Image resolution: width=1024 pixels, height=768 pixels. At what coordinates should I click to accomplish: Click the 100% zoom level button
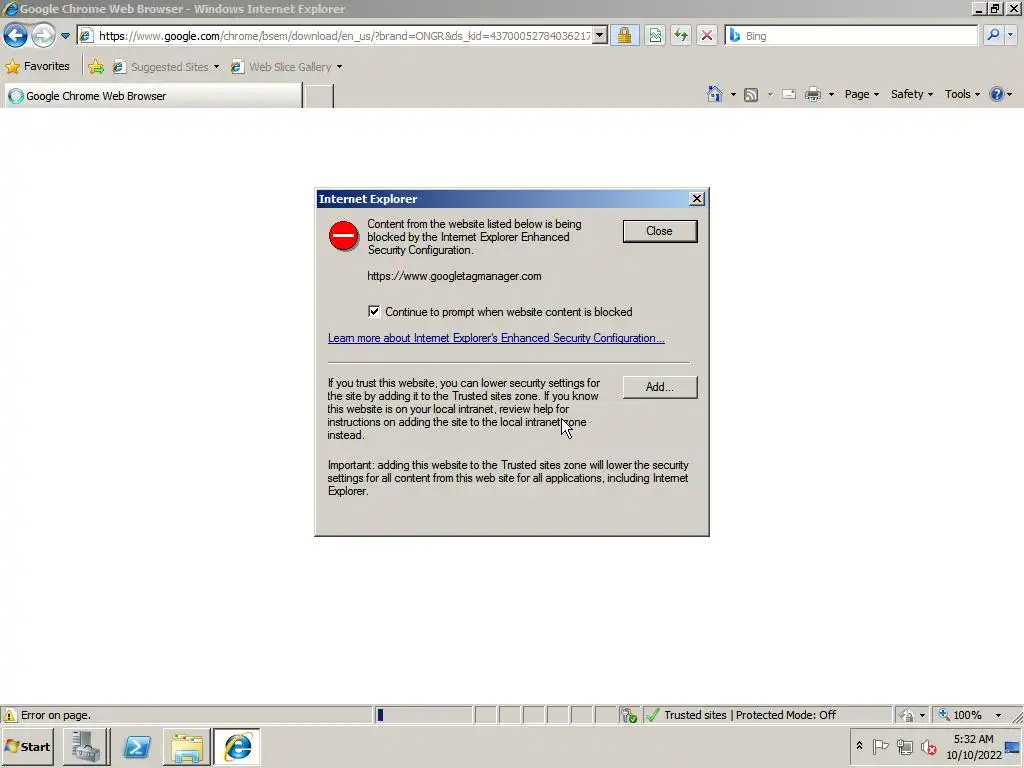(x=961, y=715)
